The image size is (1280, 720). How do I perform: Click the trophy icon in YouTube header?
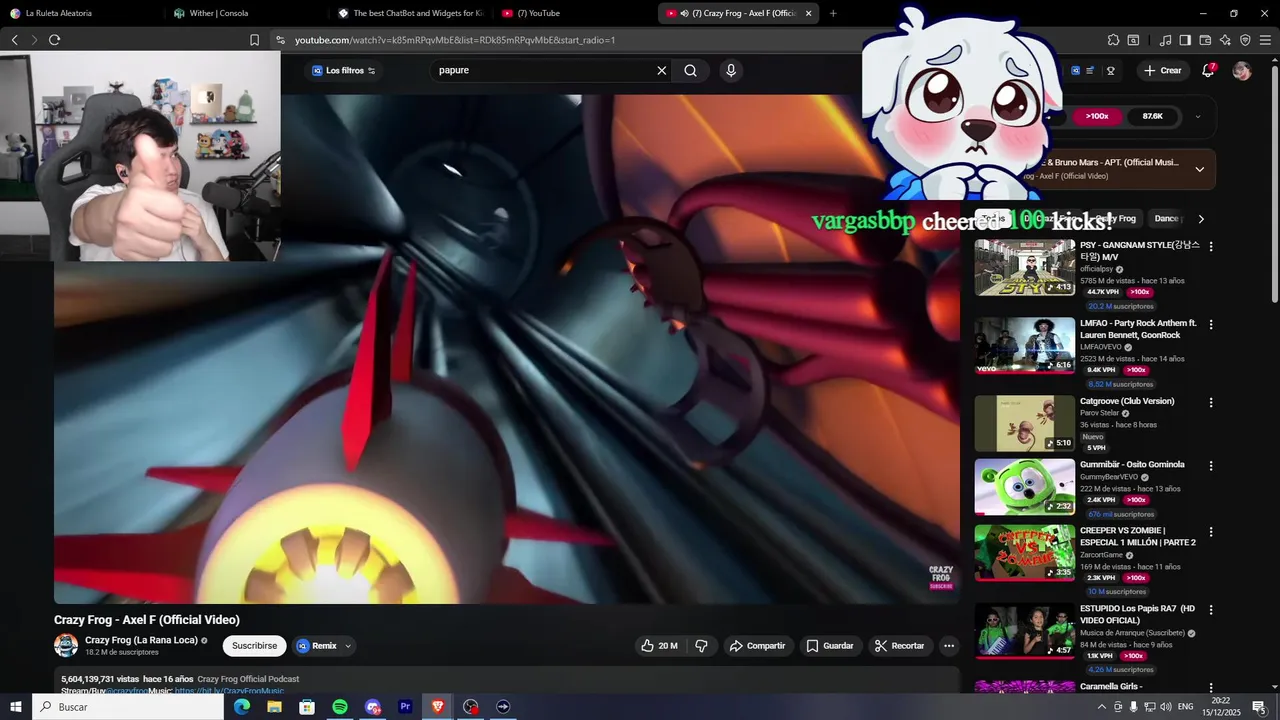[1111, 71]
